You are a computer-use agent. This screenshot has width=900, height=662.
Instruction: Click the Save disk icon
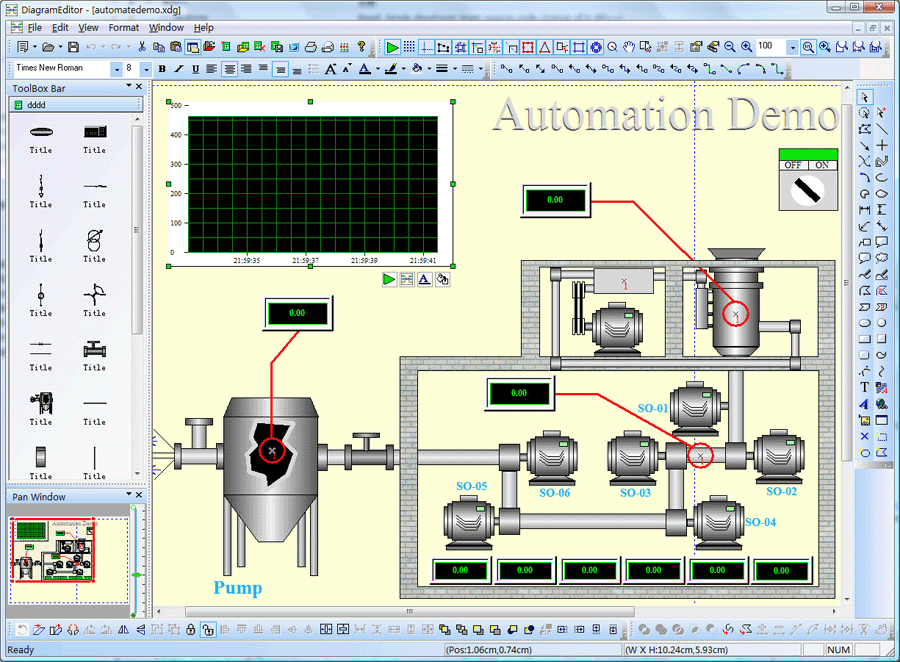(73, 47)
